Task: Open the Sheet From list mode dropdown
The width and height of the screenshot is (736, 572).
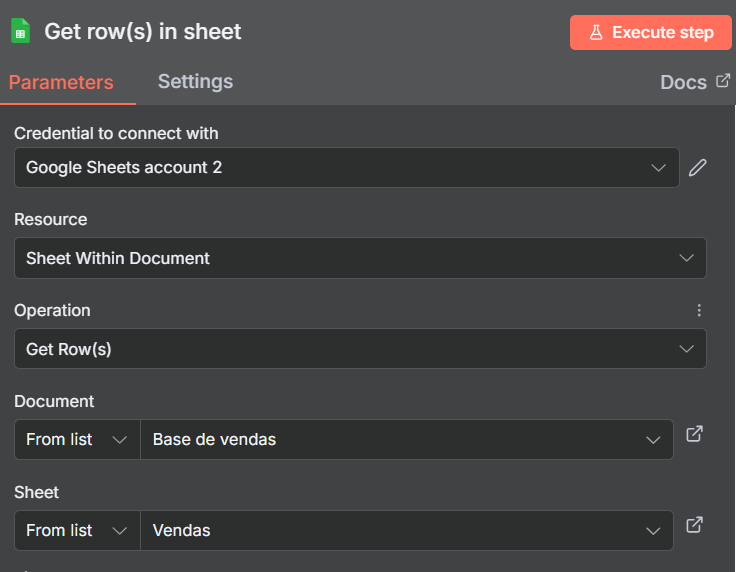Action: (x=77, y=531)
